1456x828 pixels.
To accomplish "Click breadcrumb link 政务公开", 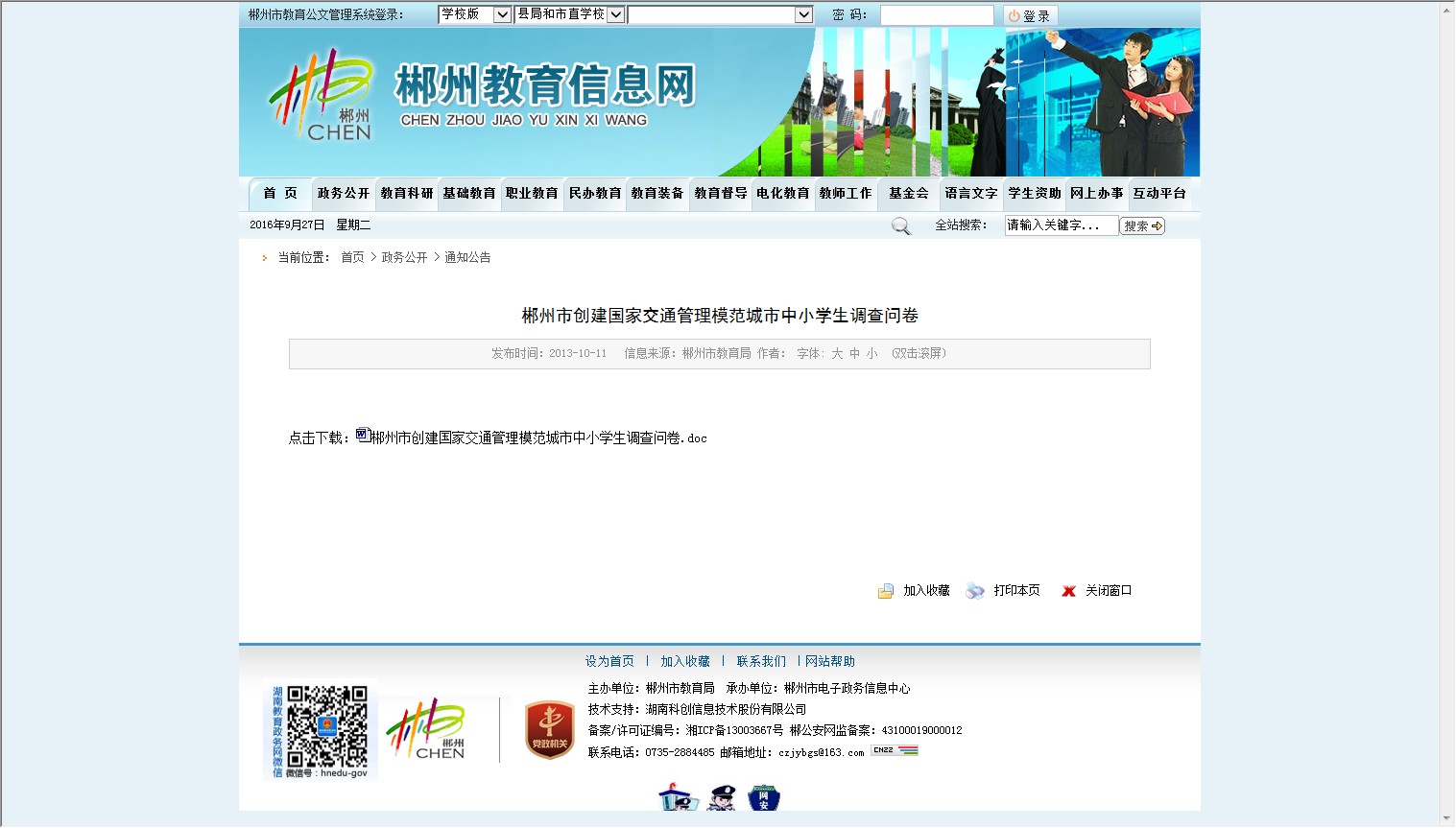I will click(x=404, y=257).
